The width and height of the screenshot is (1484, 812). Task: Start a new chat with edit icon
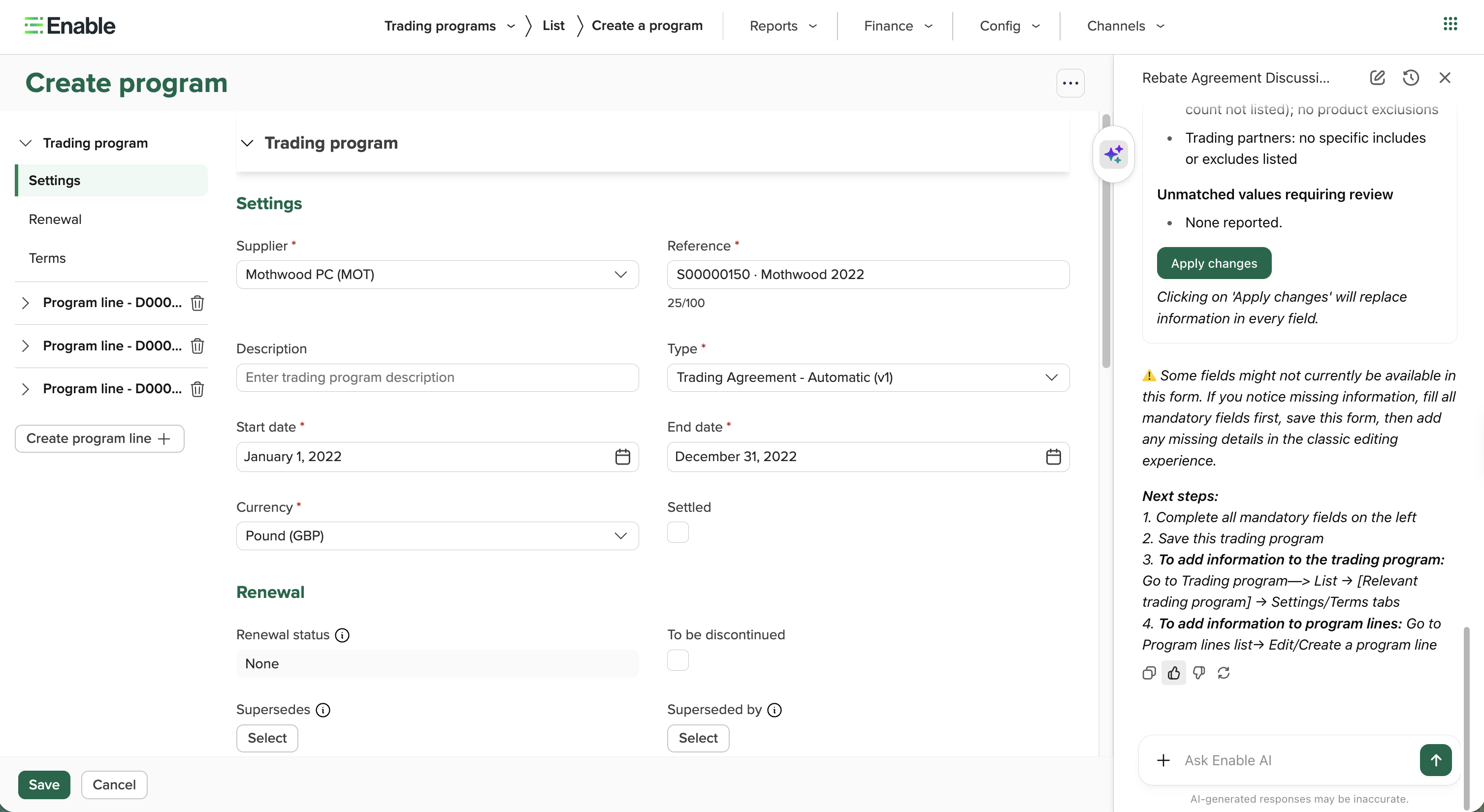1377,78
